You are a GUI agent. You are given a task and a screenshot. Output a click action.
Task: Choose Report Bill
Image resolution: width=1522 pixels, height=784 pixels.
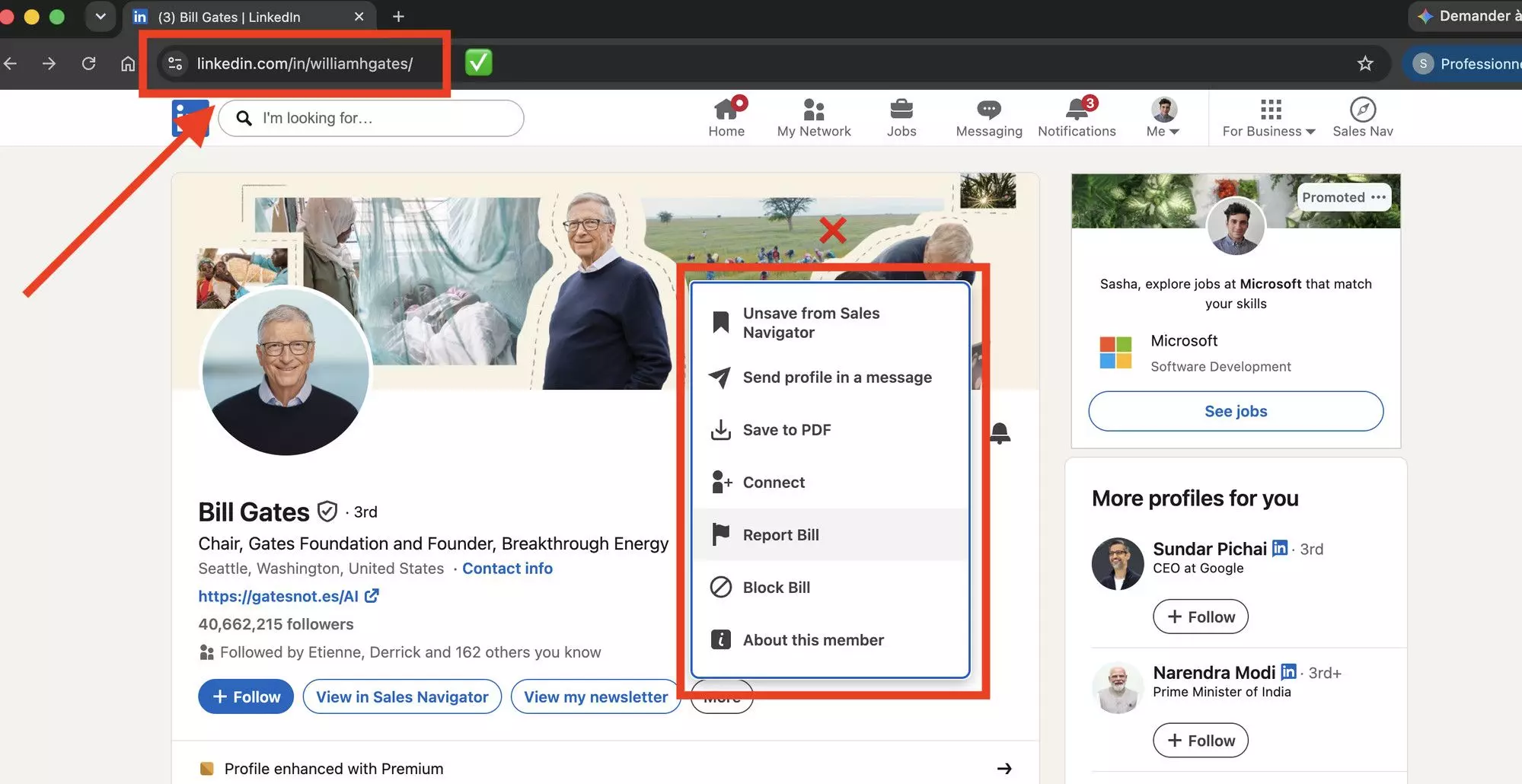point(830,535)
